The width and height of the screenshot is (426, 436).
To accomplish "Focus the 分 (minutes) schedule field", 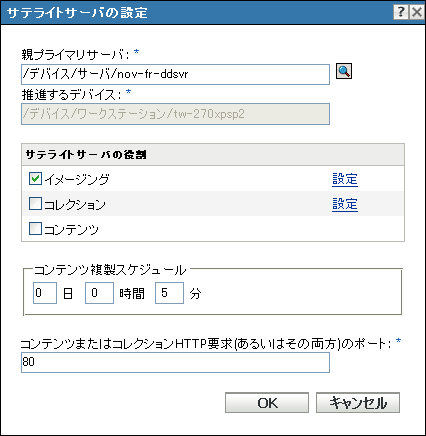I will [x=169, y=293].
